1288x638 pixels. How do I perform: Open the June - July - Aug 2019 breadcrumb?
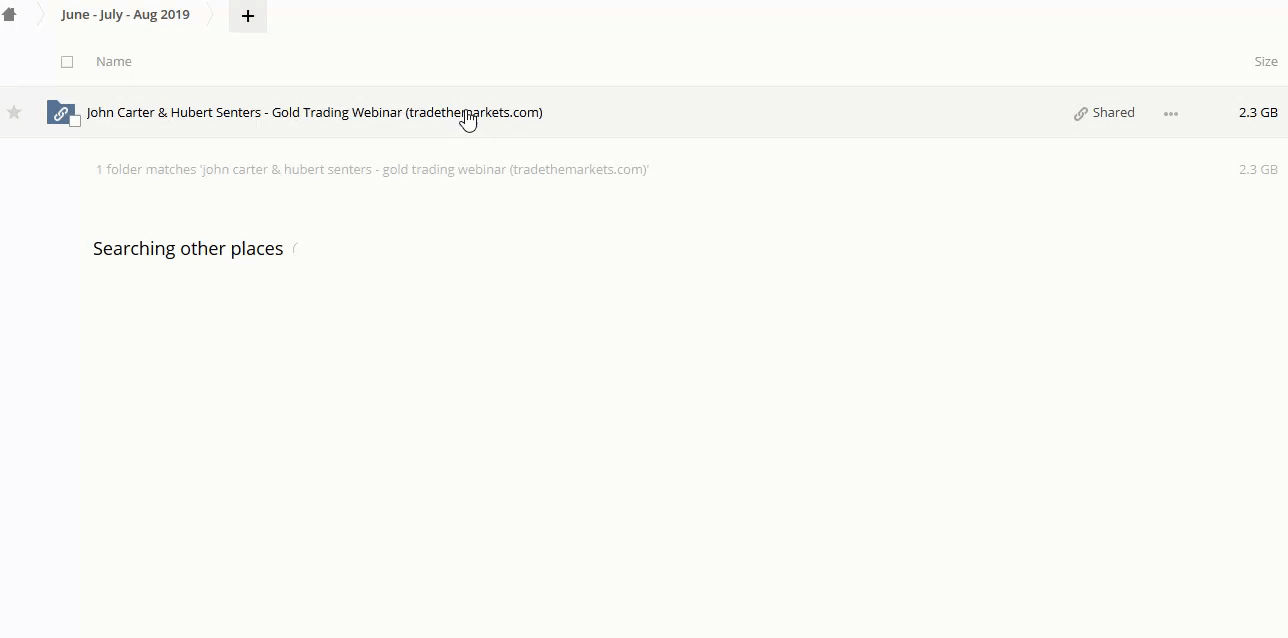[x=125, y=15]
